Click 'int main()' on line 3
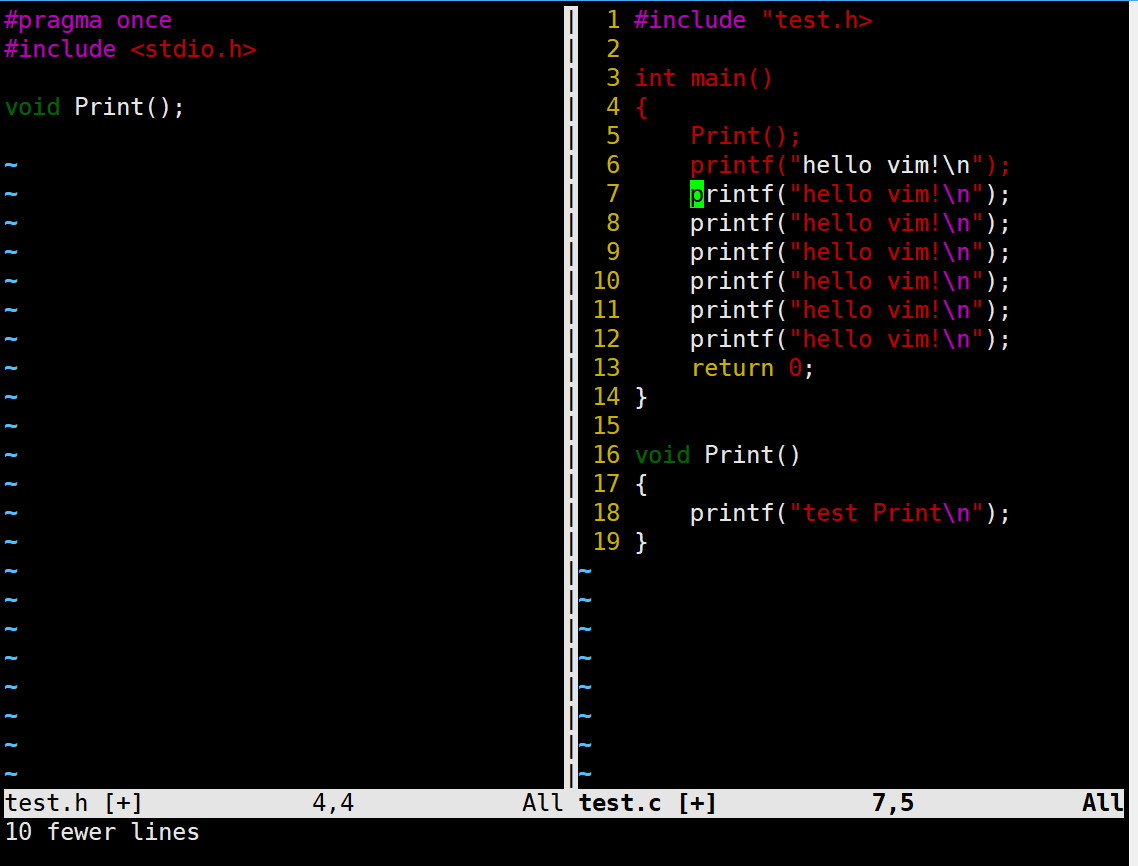This screenshot has width=1138, height=866. [x=703, y=78]
